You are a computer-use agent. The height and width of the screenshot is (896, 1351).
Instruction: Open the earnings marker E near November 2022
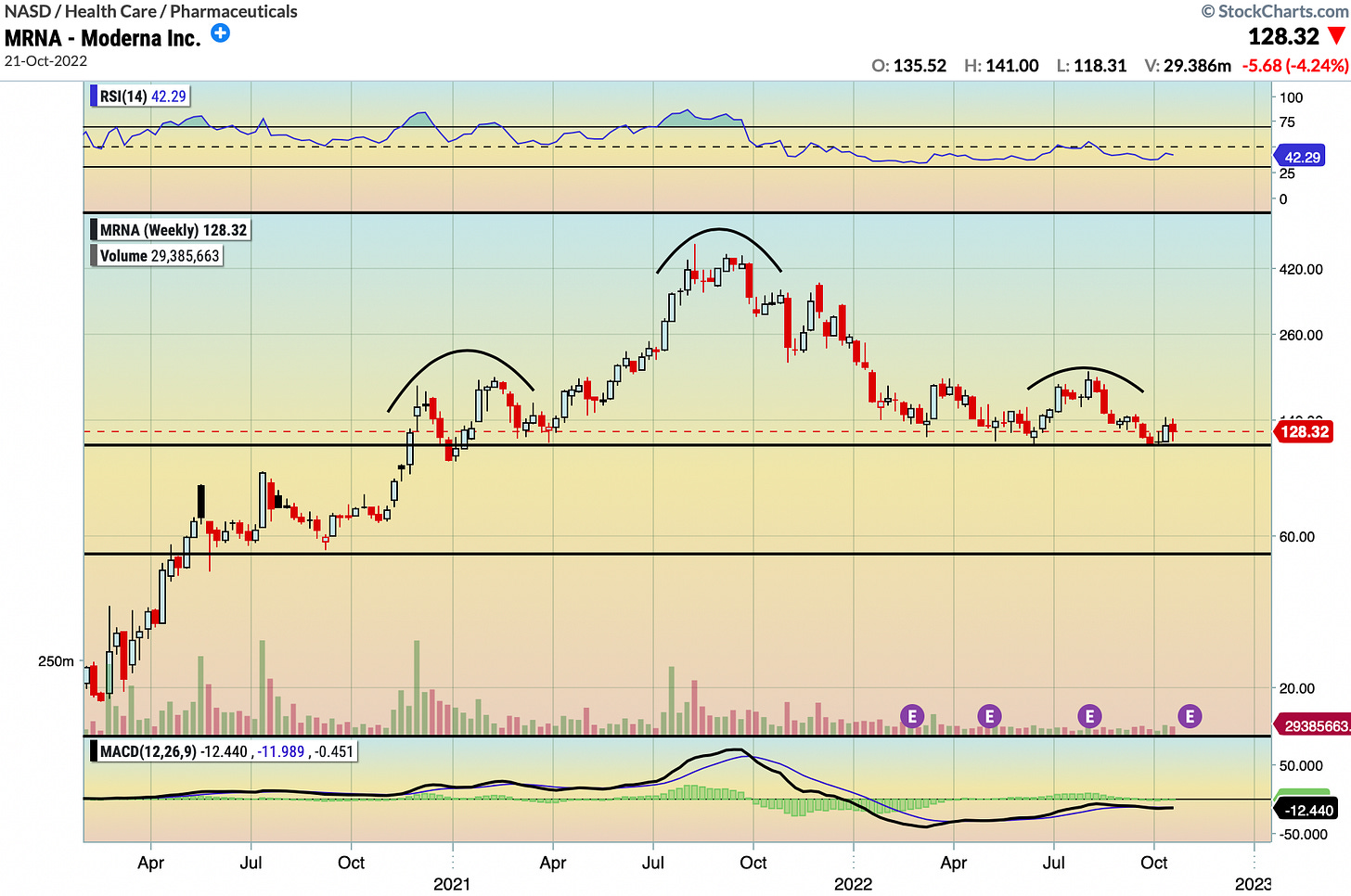[1190, 716]
